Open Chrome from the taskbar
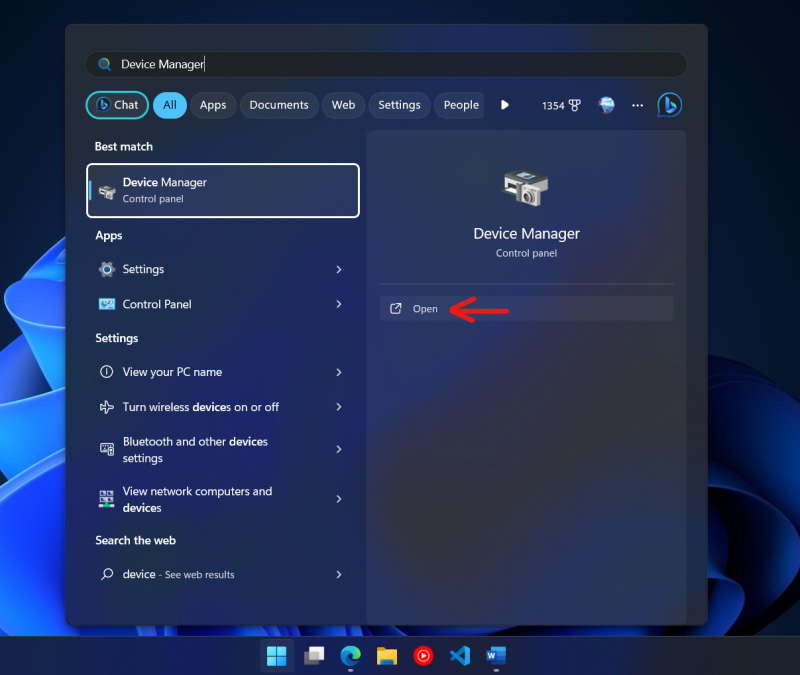800x675 pixels. pyautogui.click(x=350, y=656)
